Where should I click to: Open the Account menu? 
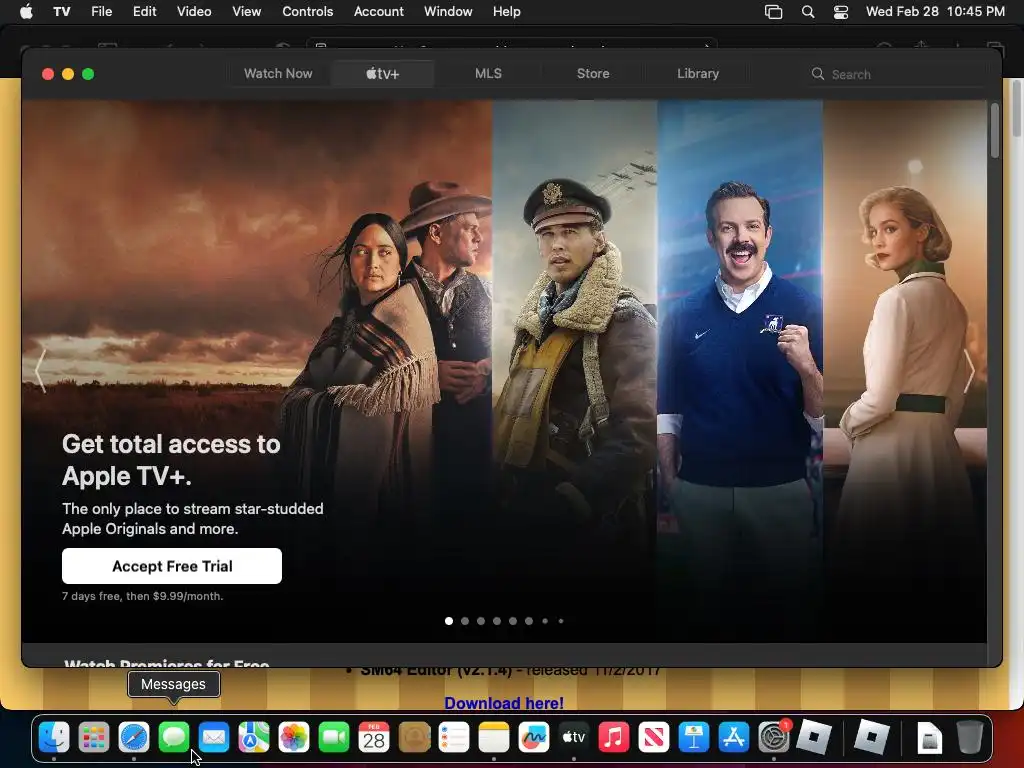(x=379, y=11)
